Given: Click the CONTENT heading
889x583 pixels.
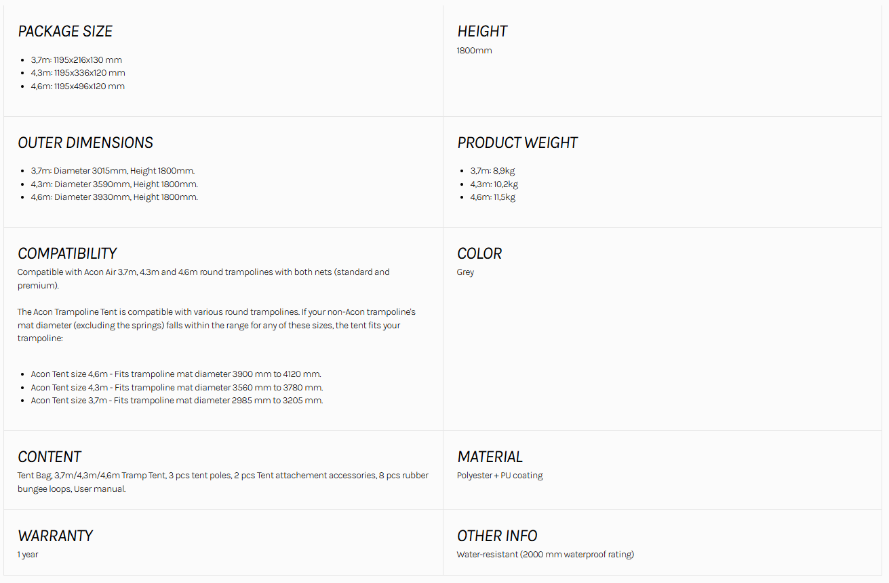Looking at the screenshot, I should (49, 457).
